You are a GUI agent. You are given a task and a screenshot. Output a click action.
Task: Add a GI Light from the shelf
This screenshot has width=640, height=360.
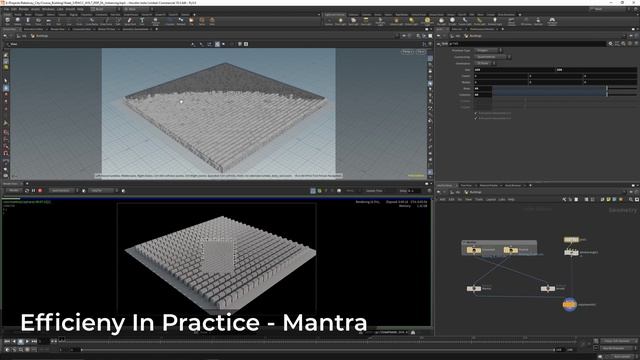coord(452,21)
